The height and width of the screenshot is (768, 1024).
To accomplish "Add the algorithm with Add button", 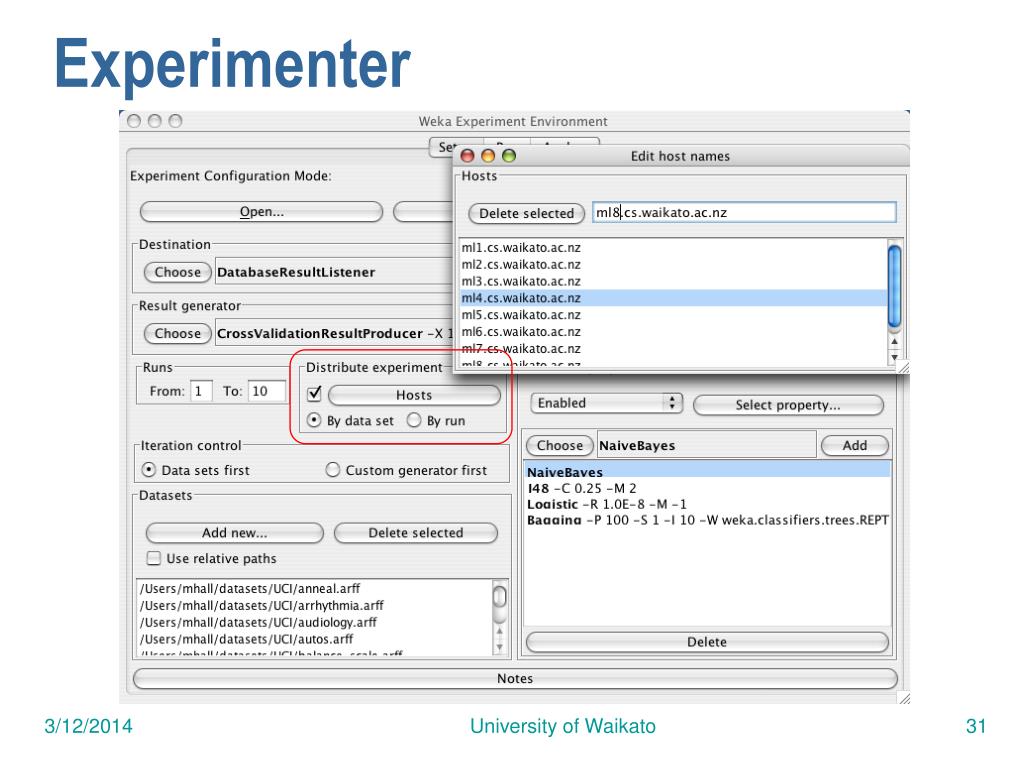I will click(x=854, y=445).
